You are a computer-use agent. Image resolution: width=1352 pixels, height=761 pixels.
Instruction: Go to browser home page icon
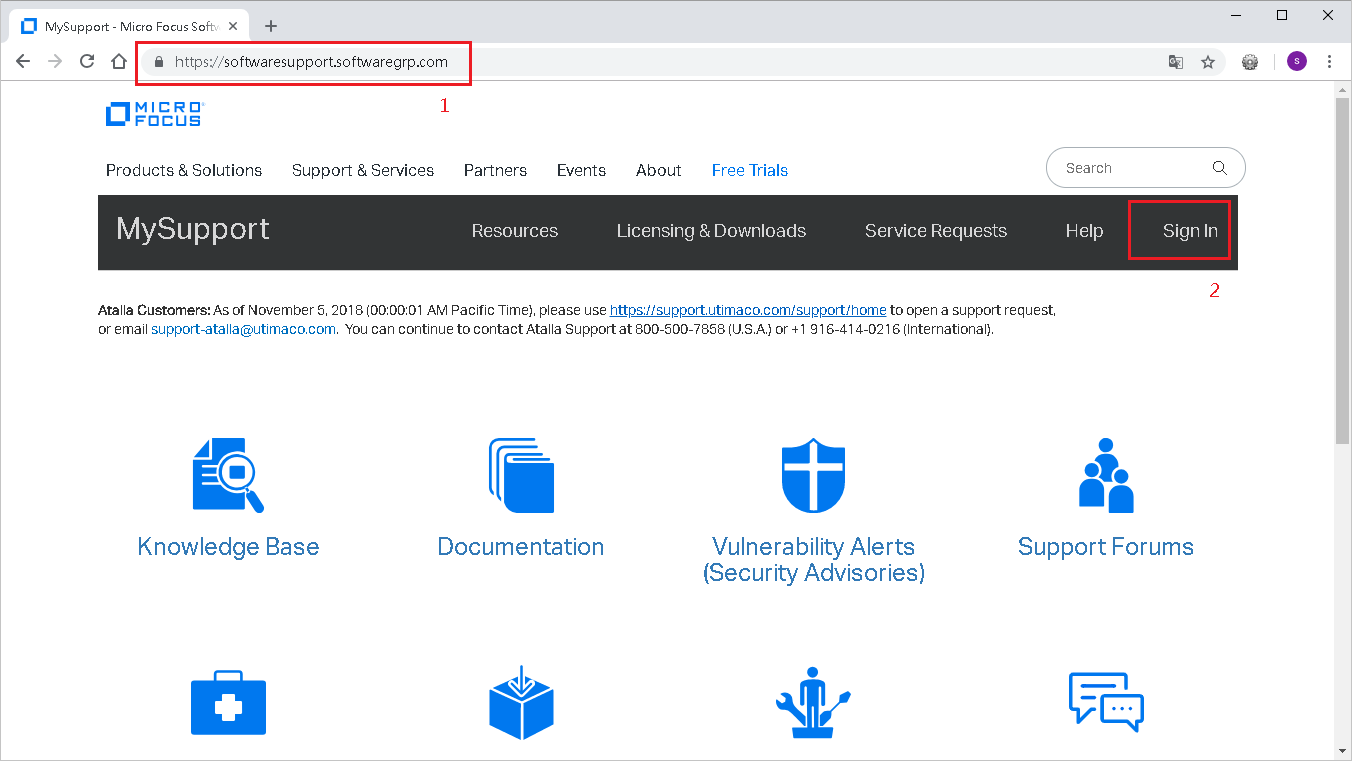tap(119, 61)
